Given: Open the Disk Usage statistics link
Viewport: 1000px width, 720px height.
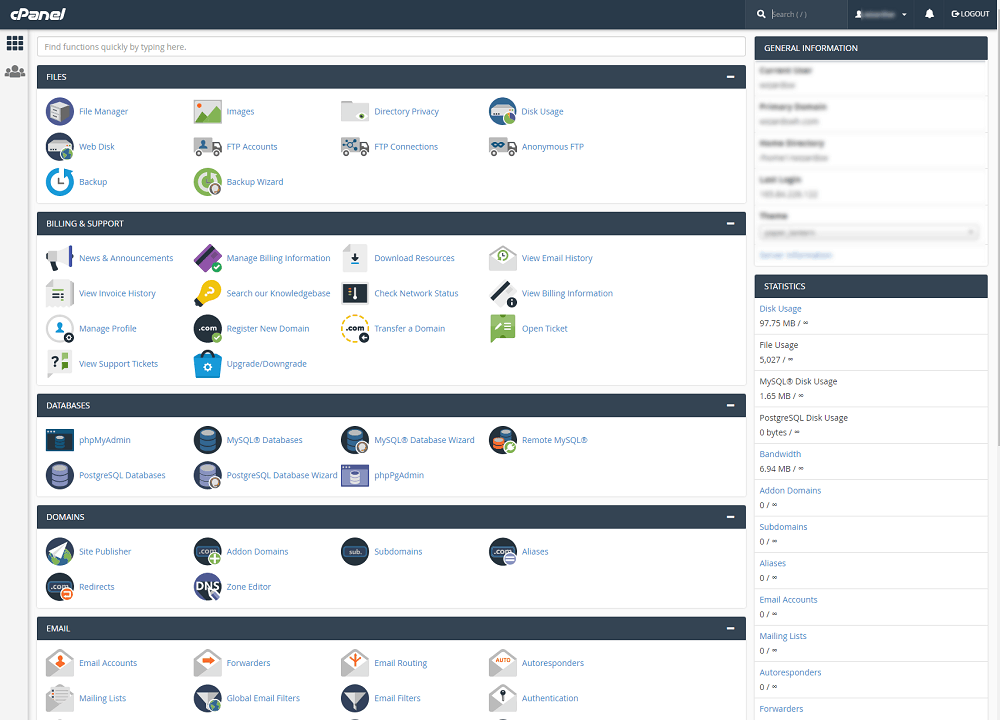Looking at the screenshot, I should (x=780, y=309).
